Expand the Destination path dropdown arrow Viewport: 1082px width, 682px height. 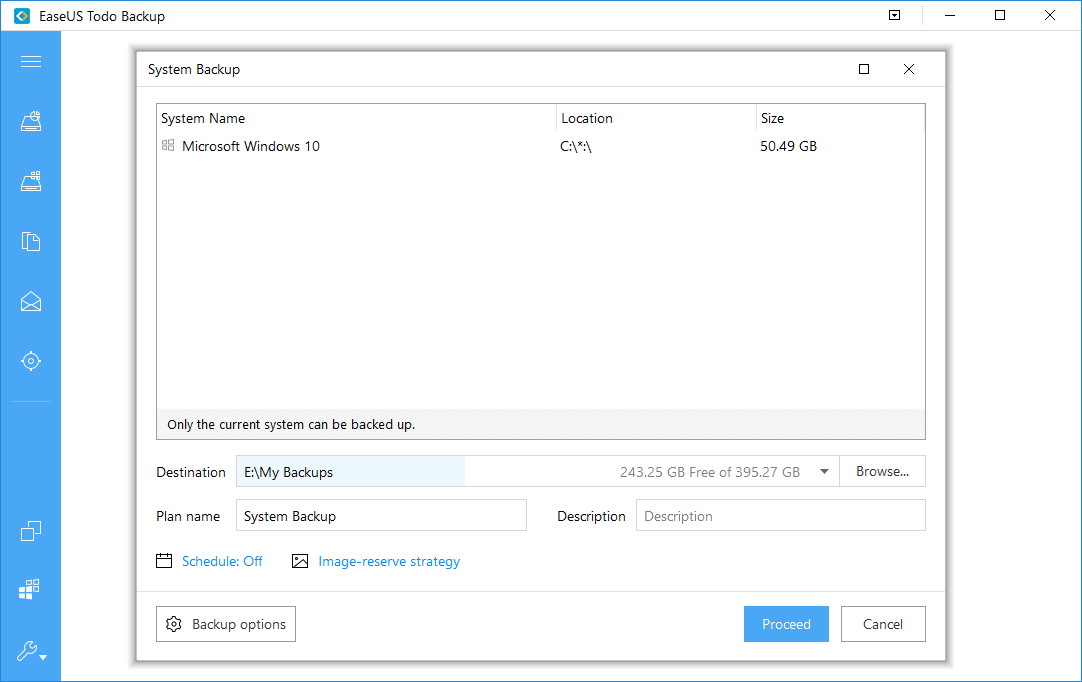824,472
